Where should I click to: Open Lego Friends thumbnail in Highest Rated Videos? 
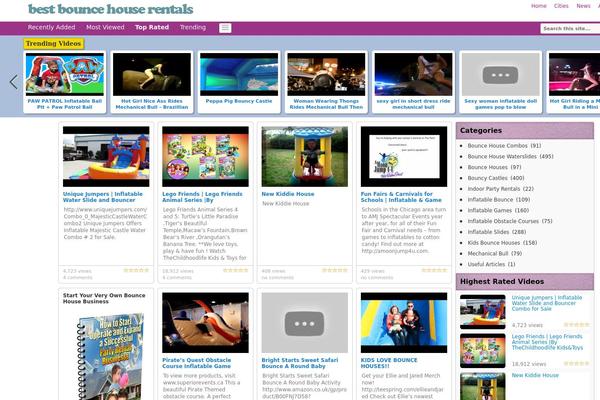(483, 351)
